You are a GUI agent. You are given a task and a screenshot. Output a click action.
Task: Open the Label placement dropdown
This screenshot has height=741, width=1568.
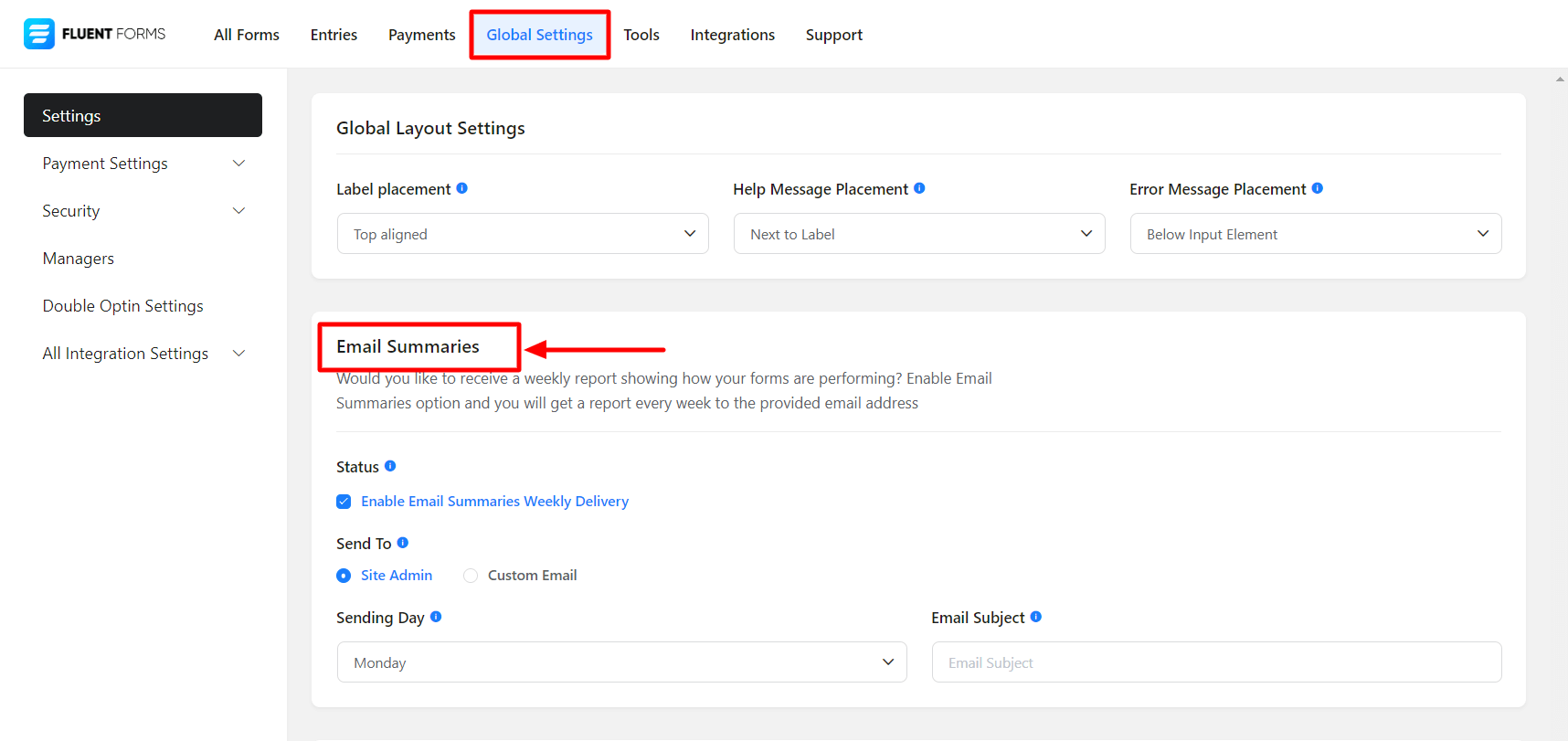[523, 234]
